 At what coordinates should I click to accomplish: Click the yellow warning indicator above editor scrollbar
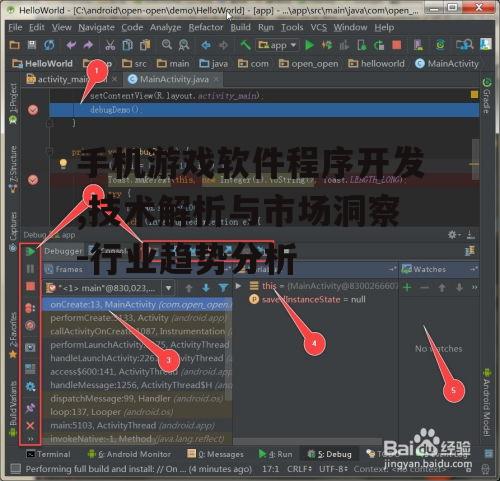(x=474, y=95)
